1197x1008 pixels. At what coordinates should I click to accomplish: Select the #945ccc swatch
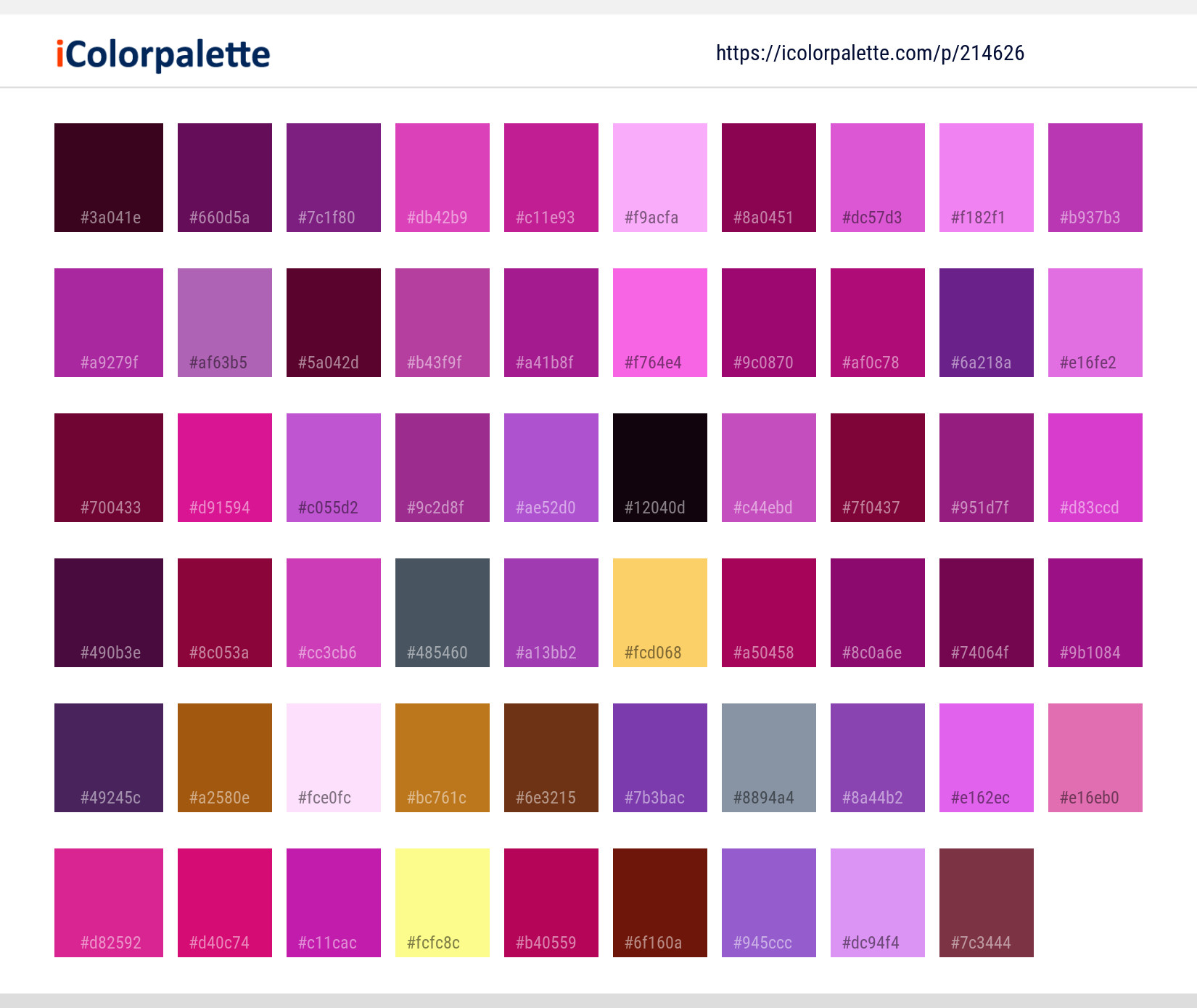769,903
